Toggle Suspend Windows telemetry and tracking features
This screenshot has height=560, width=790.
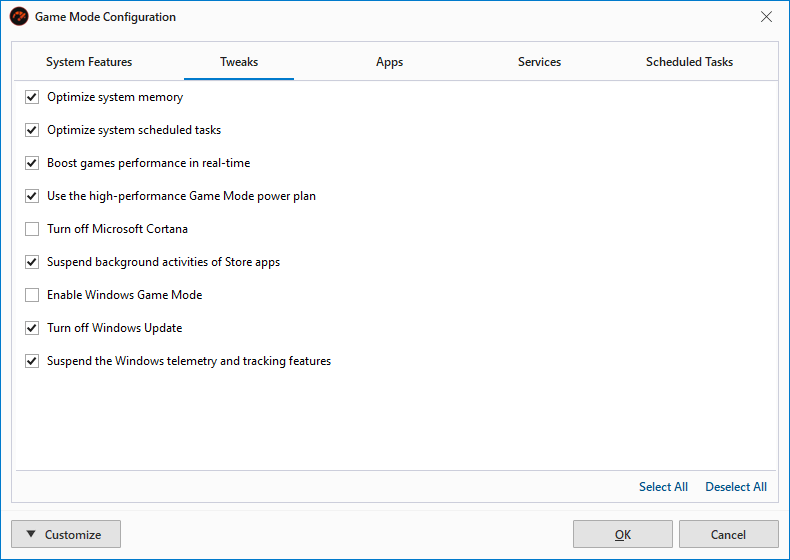[32, 361]
